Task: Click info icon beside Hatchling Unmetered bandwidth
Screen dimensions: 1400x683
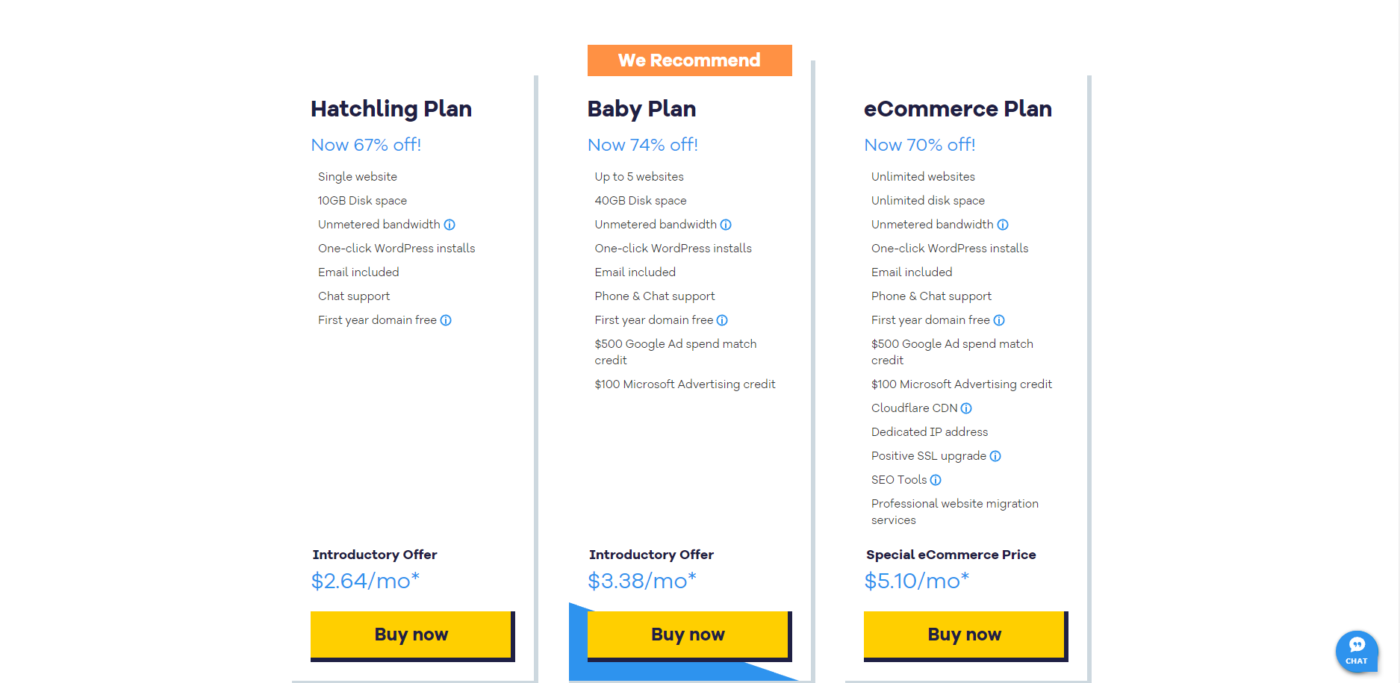Action: tap(449, 225)
